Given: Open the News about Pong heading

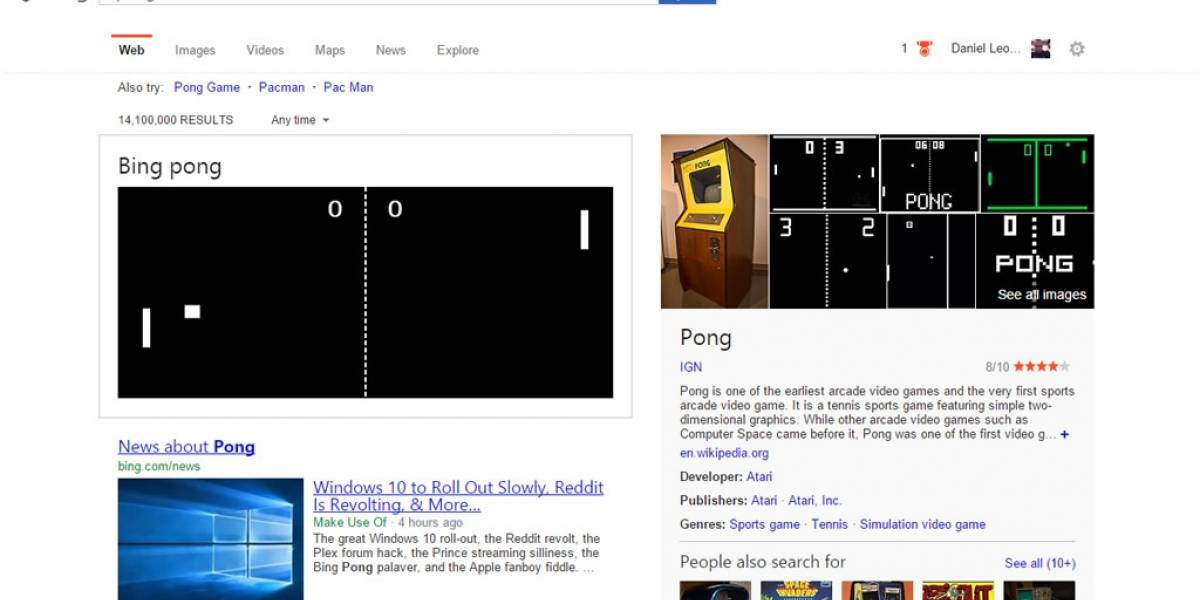Looking at the screenshot, I should 186,447.
